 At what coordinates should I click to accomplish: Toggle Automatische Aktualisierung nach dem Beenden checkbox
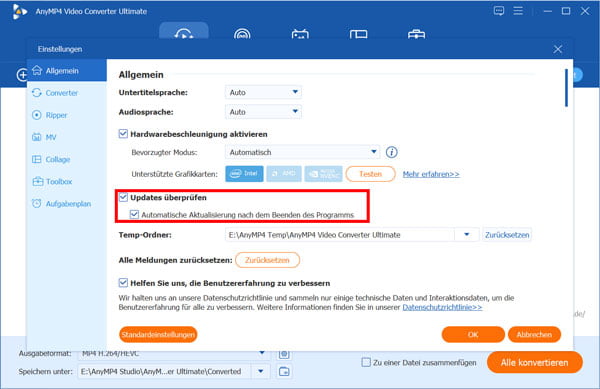pos(134,215)
